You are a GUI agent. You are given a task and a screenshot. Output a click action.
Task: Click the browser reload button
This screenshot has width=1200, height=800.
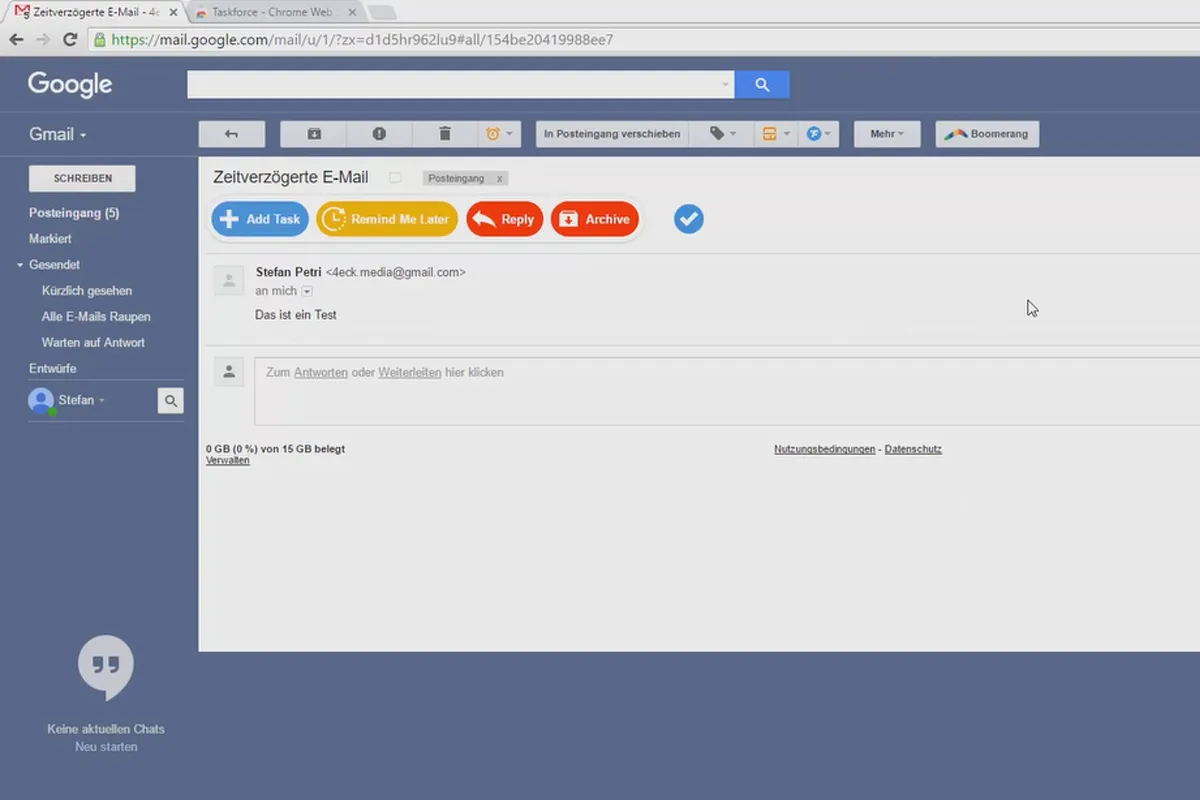pyautogui.click(x=70, y=40)
